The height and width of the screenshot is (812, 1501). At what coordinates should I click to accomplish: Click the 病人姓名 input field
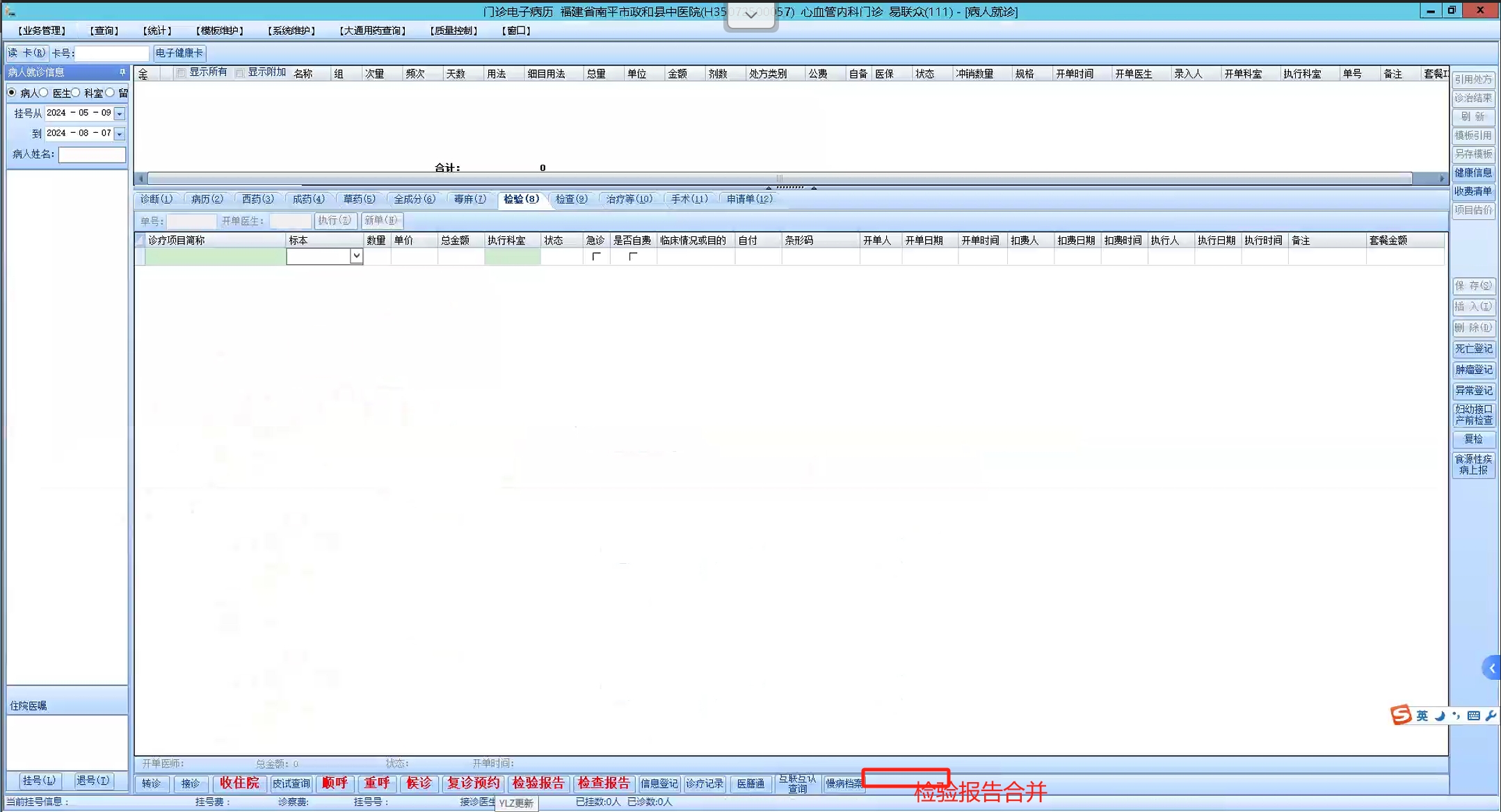click(x=92, y=154)
